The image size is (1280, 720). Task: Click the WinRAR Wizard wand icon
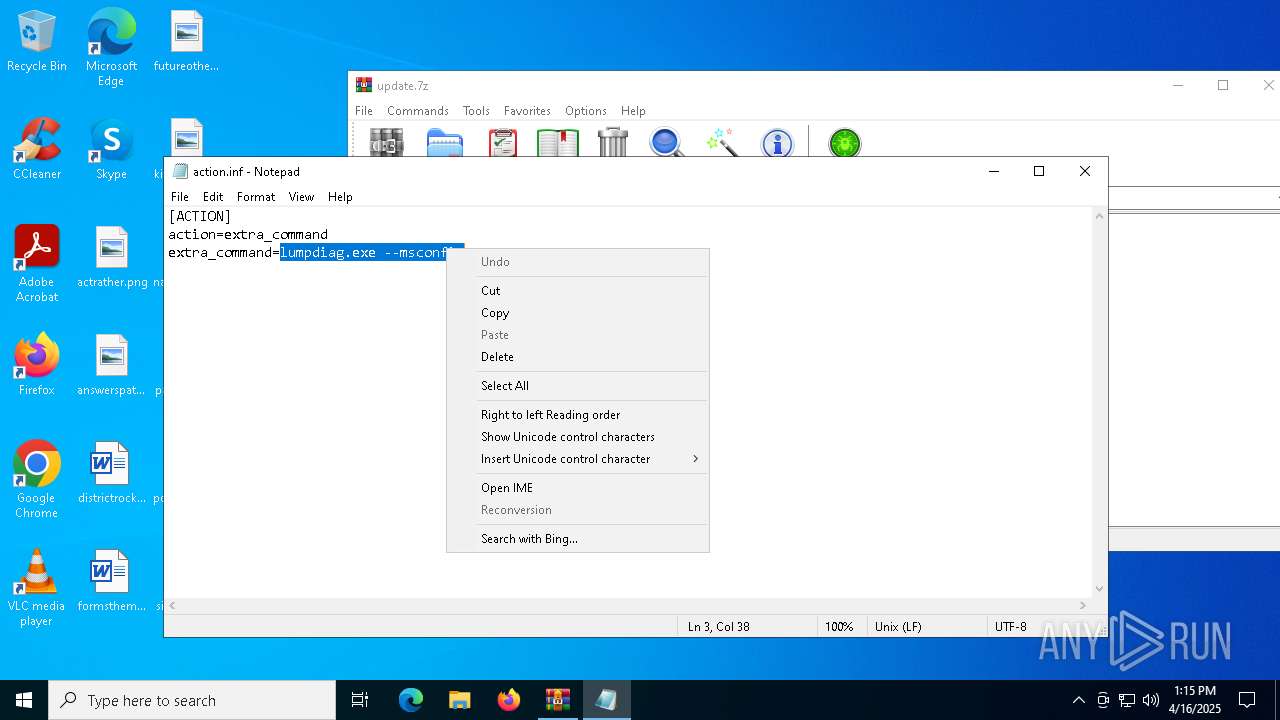click(x=722, y=142)
